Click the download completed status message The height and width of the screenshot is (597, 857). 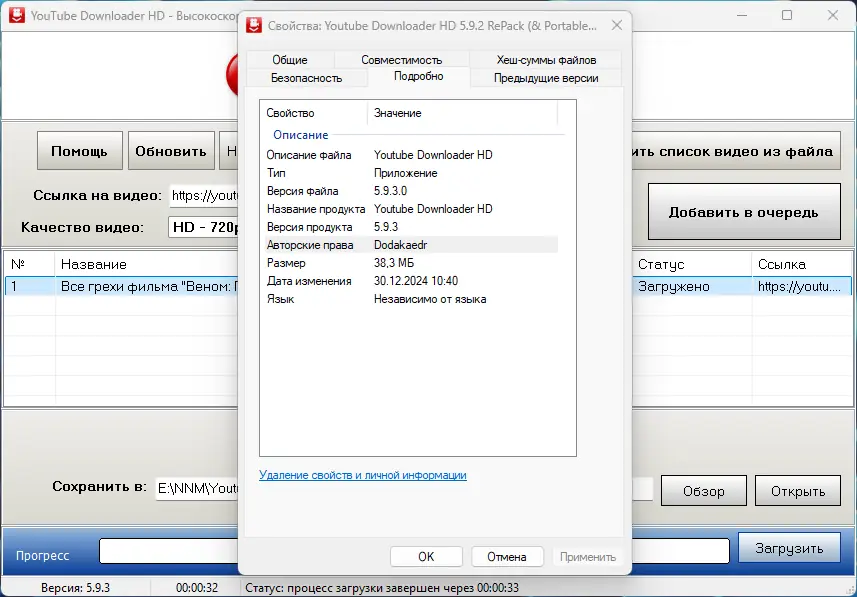pyautogui.click(x=382, y=588)
